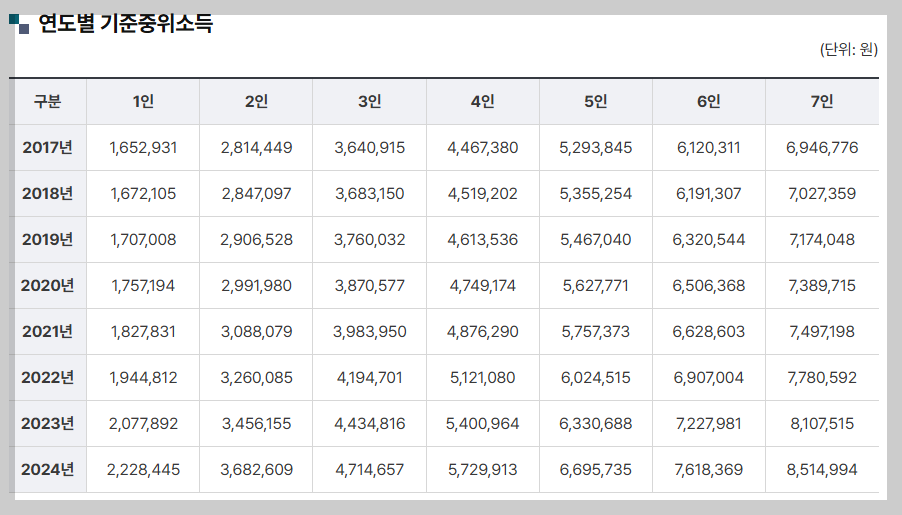Select the 구분 column header

[x=47, y=101]
